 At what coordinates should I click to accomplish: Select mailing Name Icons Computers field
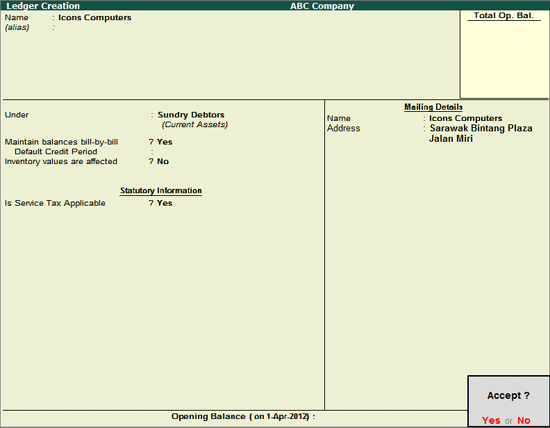tap(465, 118)
